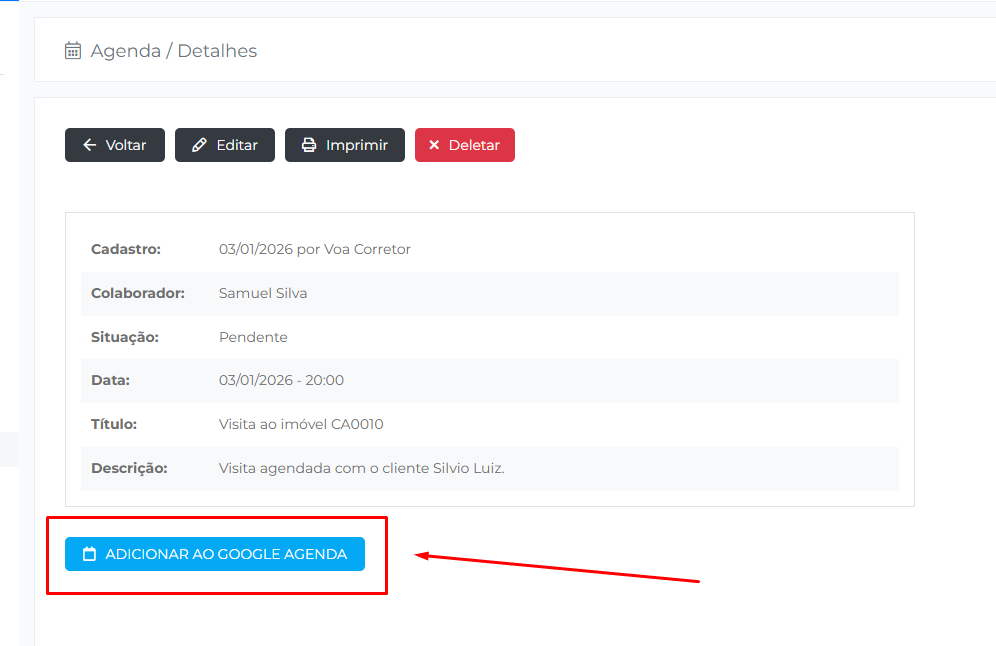This screenshot has height=646, width=996.
Task: Click the title Visita ao imóvel CA0010
Action: pos(301,424)
